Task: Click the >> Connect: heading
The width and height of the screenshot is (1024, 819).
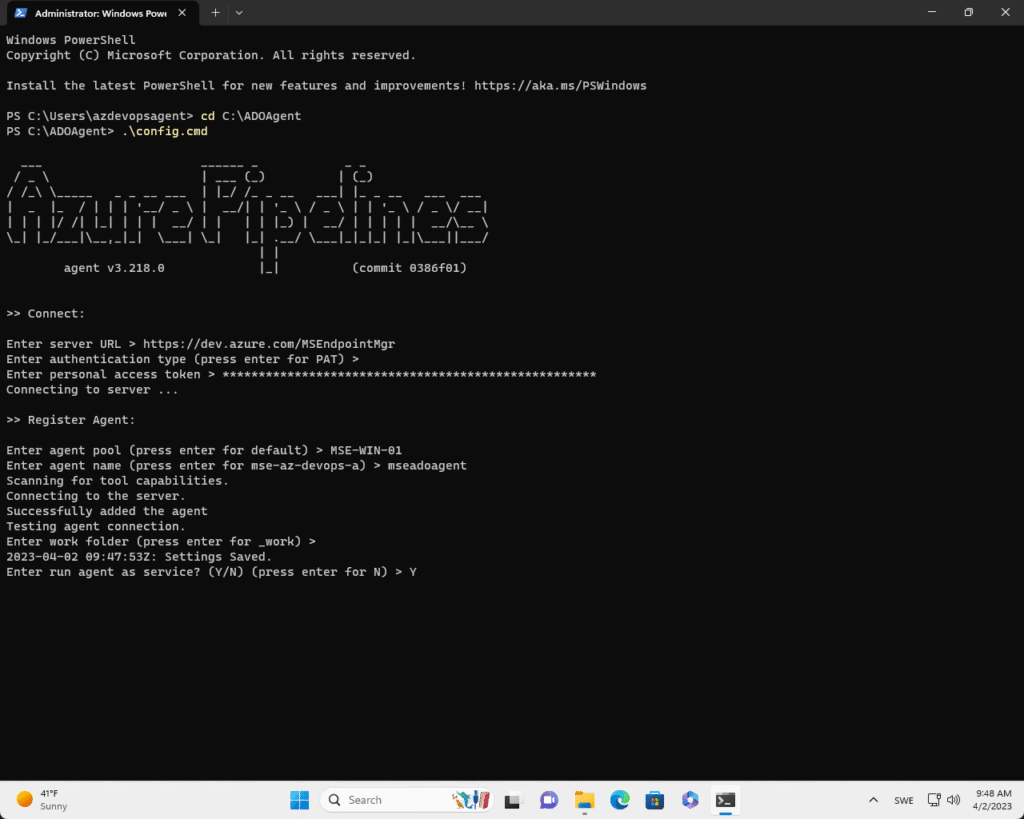Action: 46,313
